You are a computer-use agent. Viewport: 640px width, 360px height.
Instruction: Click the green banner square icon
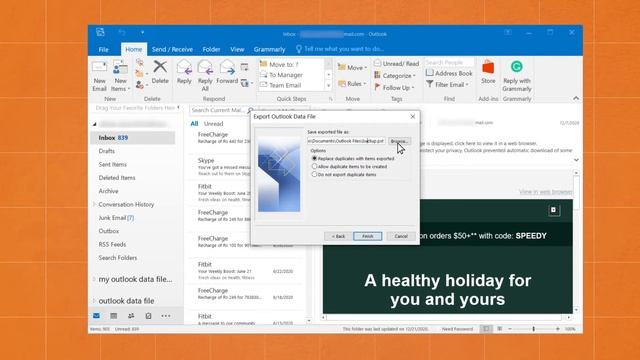click(x=554, y=210)
